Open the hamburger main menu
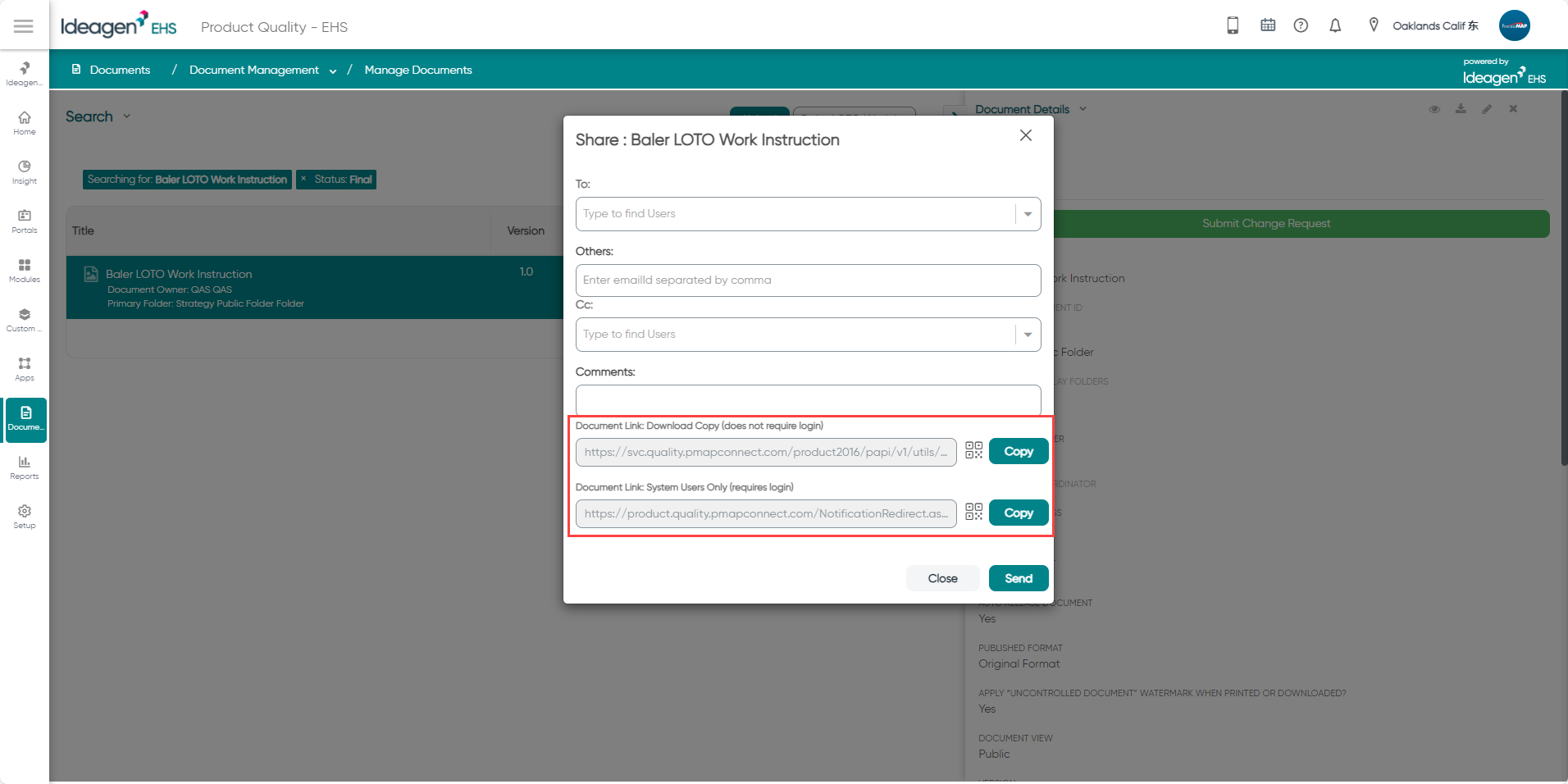This screenshot has width=1568, height=784. (x=24, y=26)
